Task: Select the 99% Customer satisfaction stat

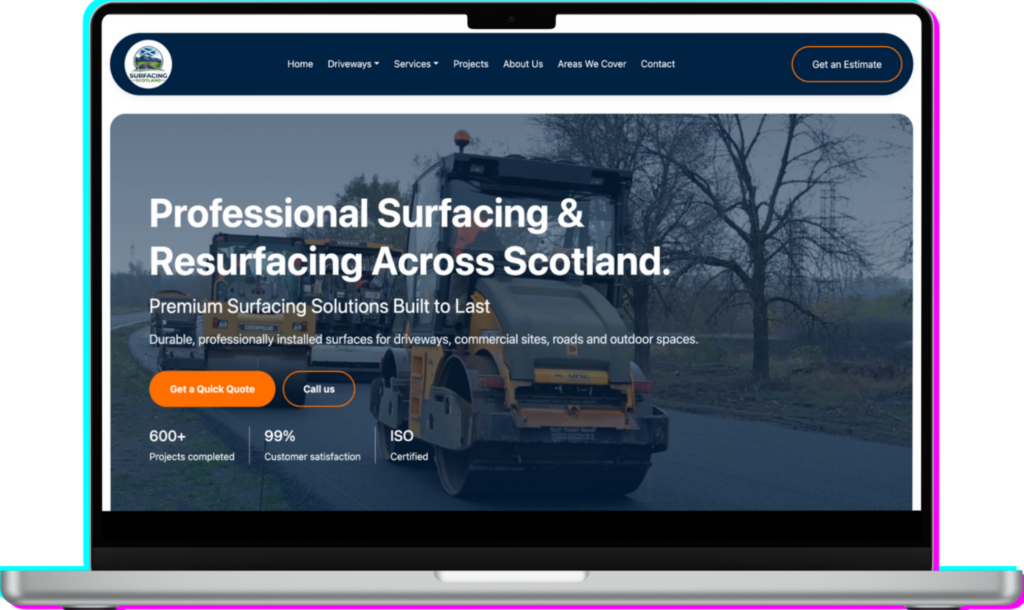Action: pyautogui.click(x=312, y=445)
